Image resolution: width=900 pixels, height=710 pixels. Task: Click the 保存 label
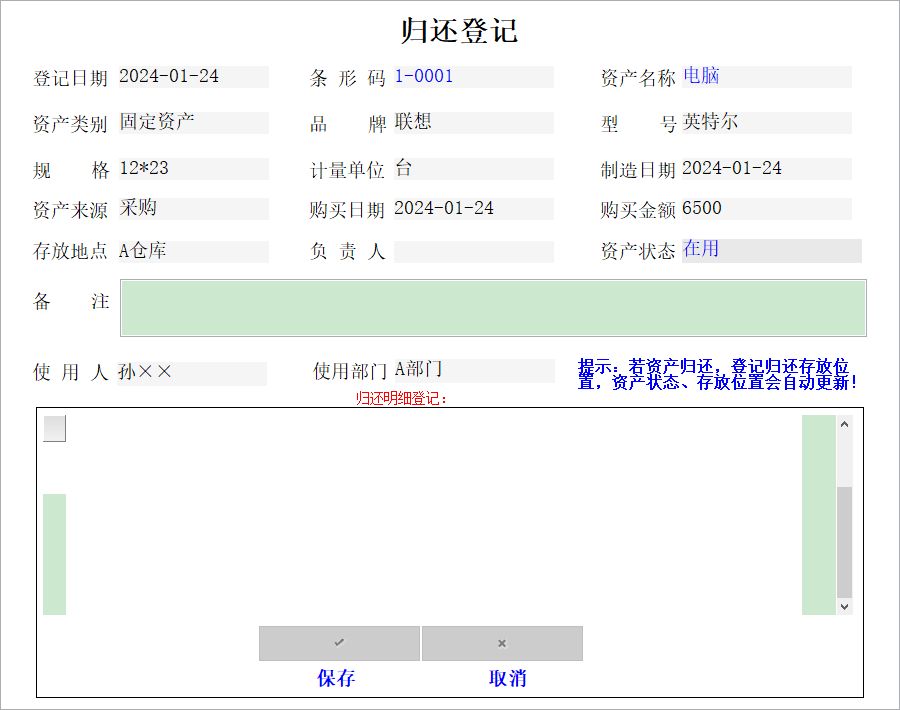(x=336, y=678)
